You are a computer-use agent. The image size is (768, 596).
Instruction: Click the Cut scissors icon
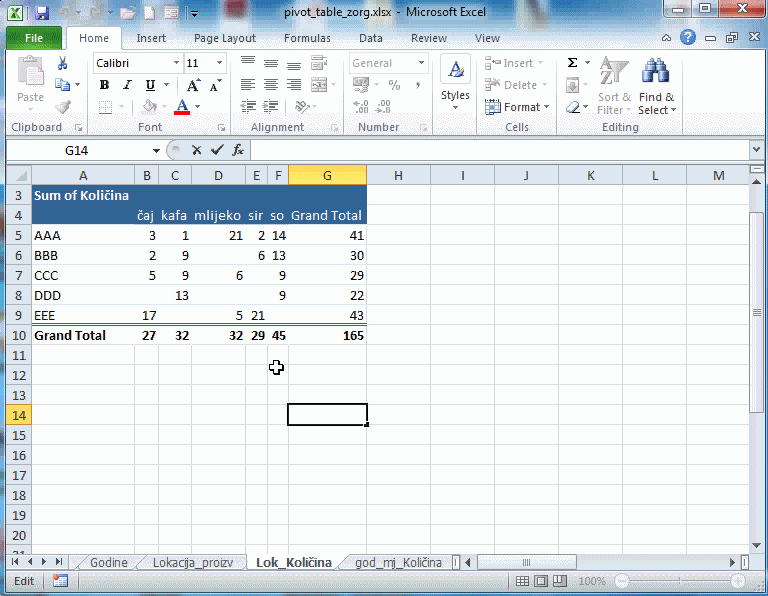(x=63, y=63)
